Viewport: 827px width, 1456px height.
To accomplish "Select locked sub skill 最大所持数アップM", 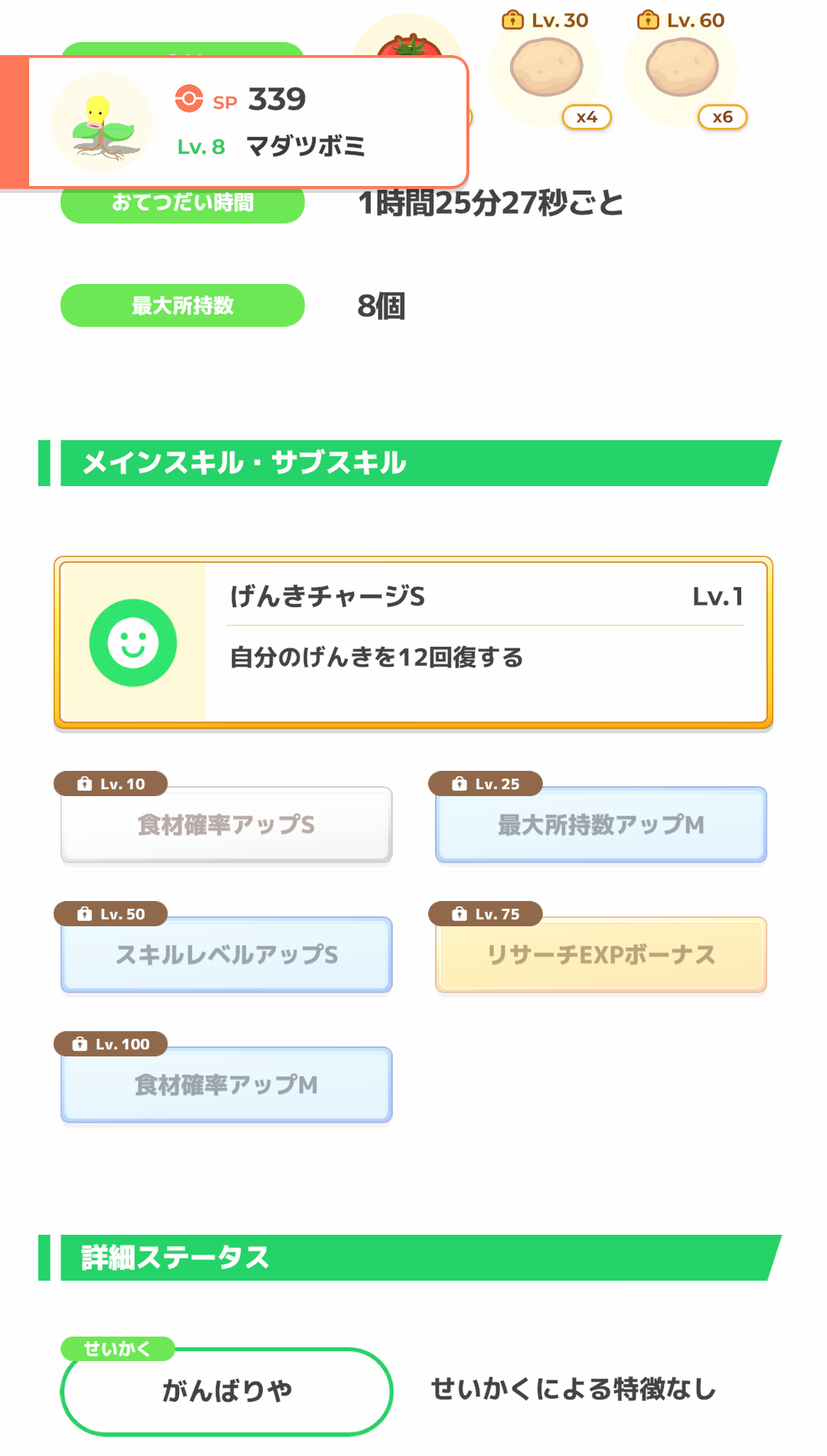I will (601, 824).
